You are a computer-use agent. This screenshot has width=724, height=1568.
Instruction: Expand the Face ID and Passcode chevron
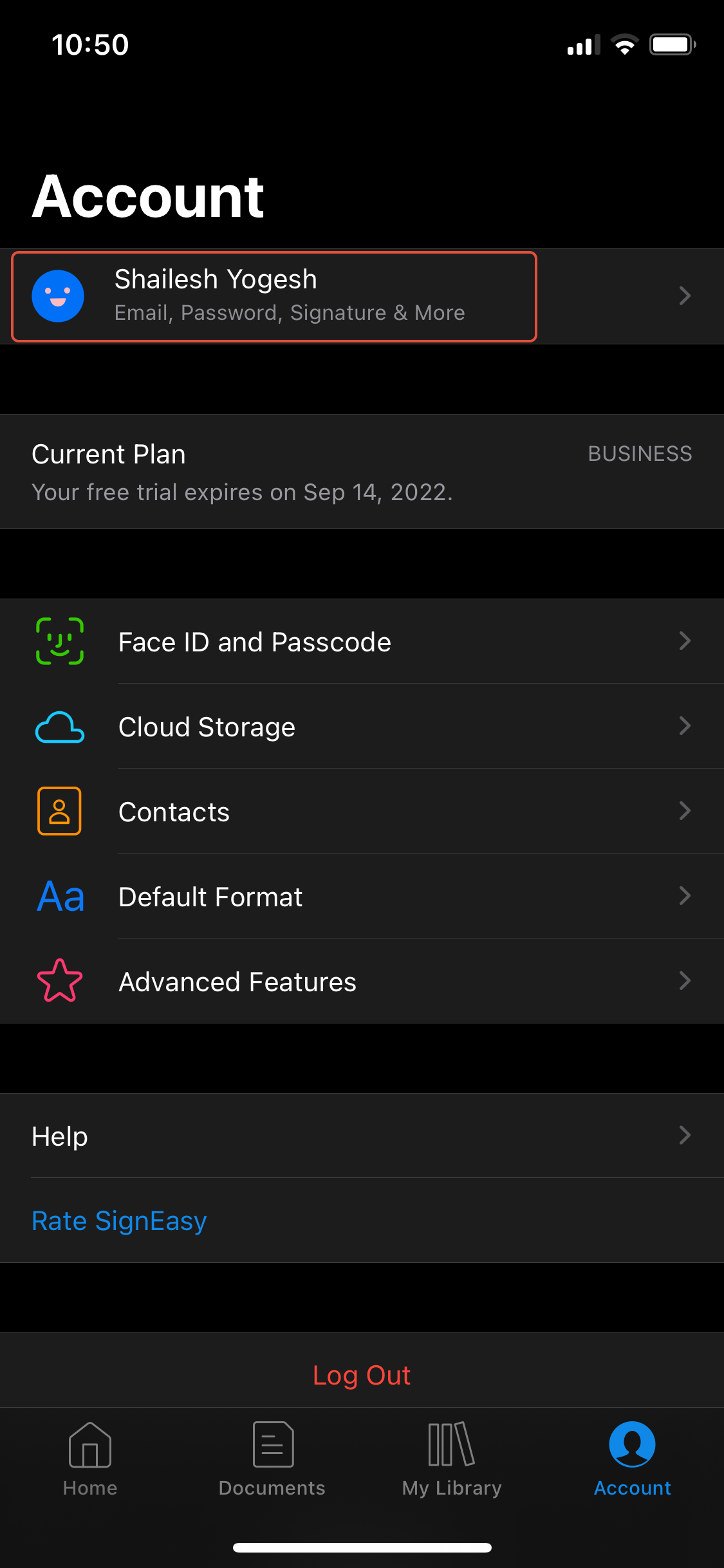point(685,641)
